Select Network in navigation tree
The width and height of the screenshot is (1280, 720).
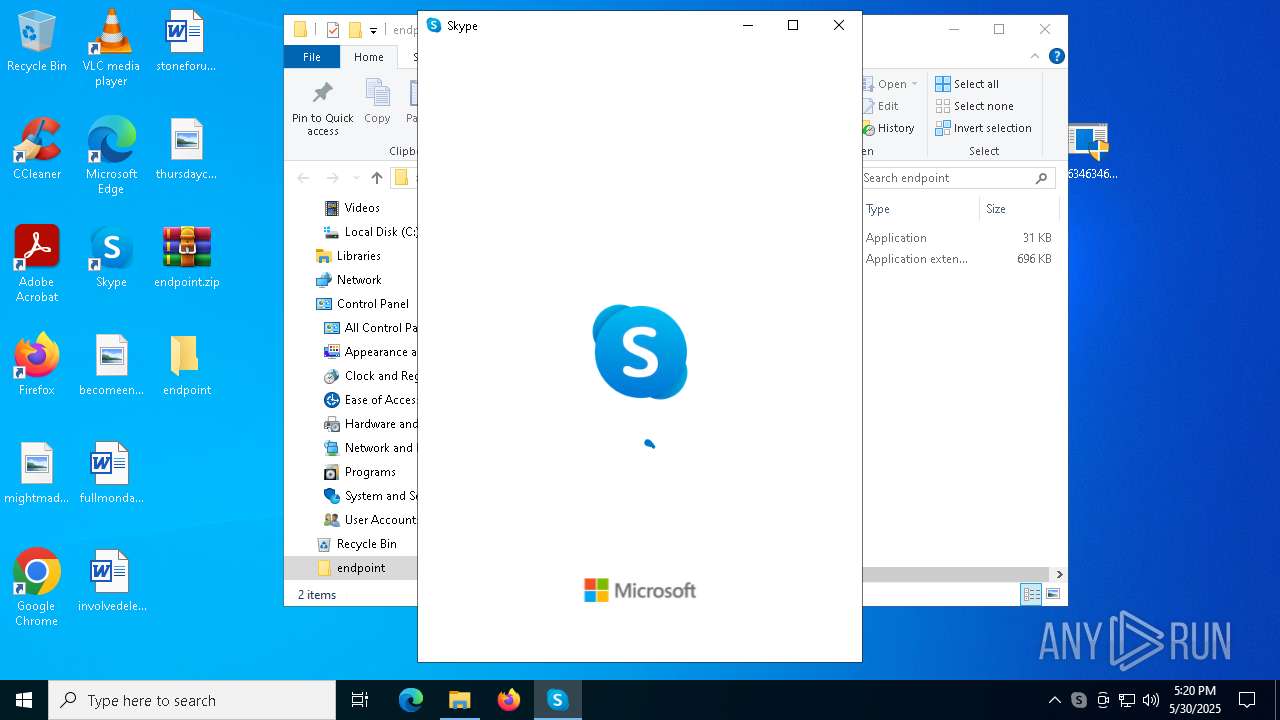pyautogui.click(x=349, y=280)
